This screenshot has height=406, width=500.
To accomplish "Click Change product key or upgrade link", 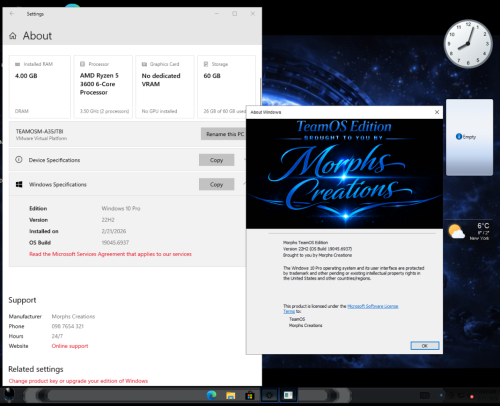I will (x=78, y=381).
